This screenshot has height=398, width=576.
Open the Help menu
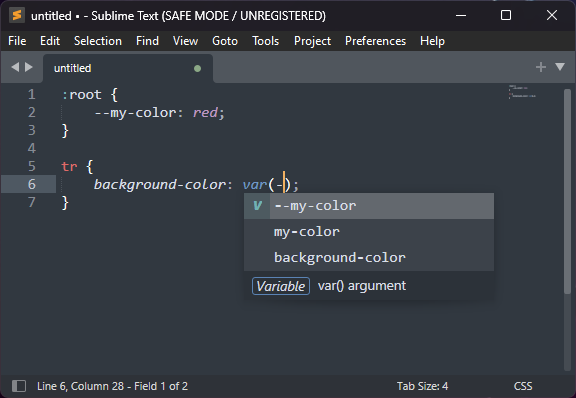(432, 41)
